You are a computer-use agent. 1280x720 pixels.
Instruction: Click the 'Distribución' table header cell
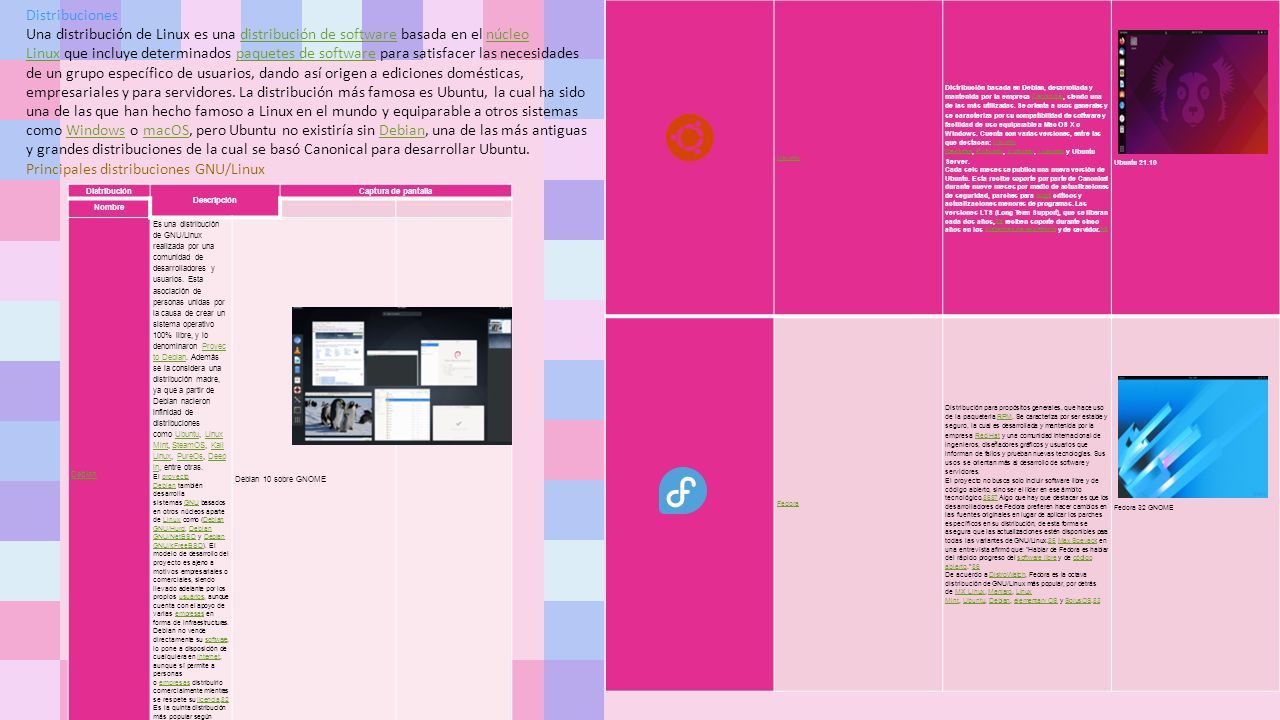tap(109, 191)
